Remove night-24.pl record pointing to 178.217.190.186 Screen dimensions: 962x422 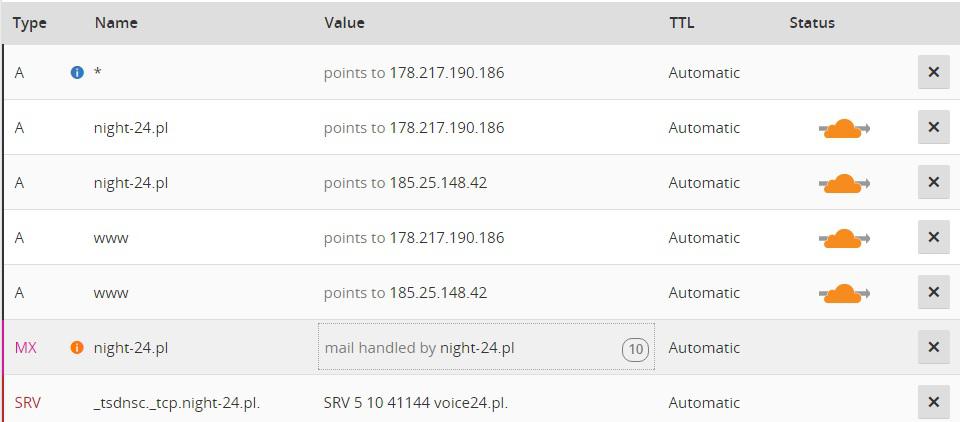click(933, 127)
